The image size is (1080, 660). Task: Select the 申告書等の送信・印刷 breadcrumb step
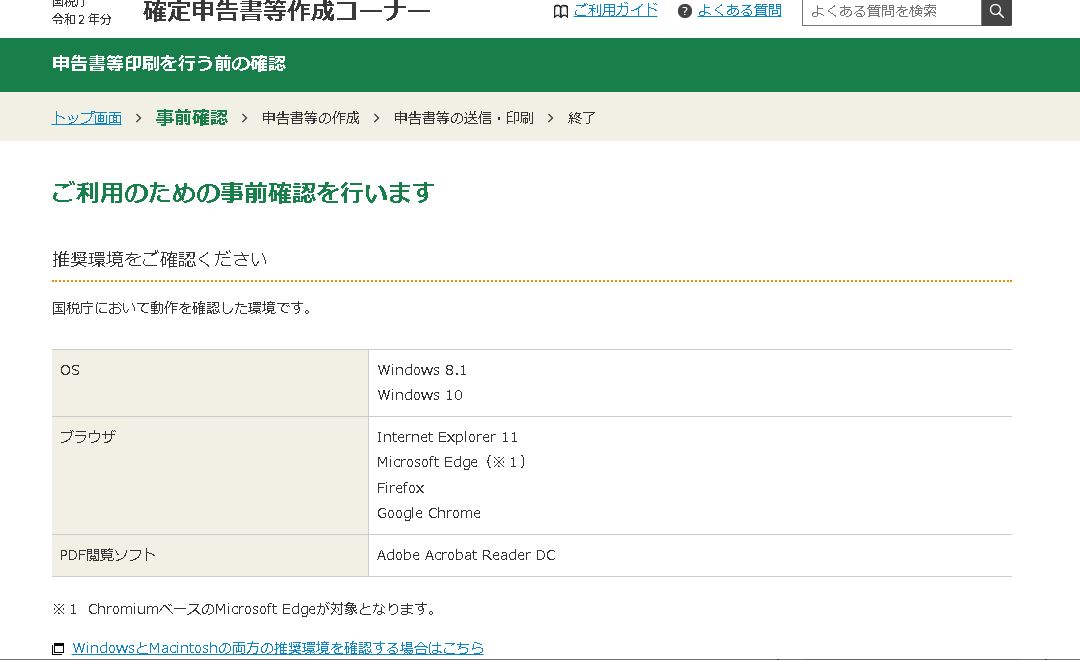(463, 118)
